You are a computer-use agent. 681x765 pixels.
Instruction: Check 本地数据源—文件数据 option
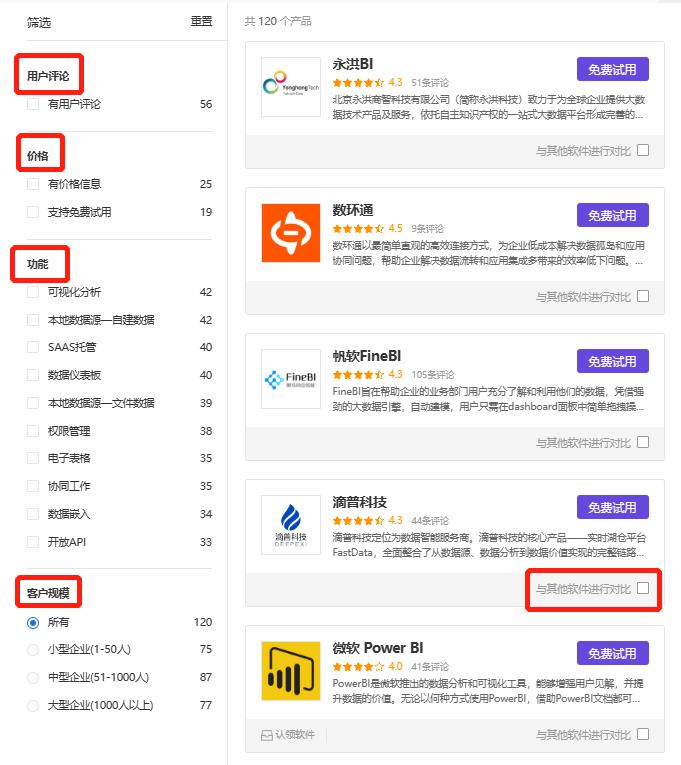click(33, 403)
